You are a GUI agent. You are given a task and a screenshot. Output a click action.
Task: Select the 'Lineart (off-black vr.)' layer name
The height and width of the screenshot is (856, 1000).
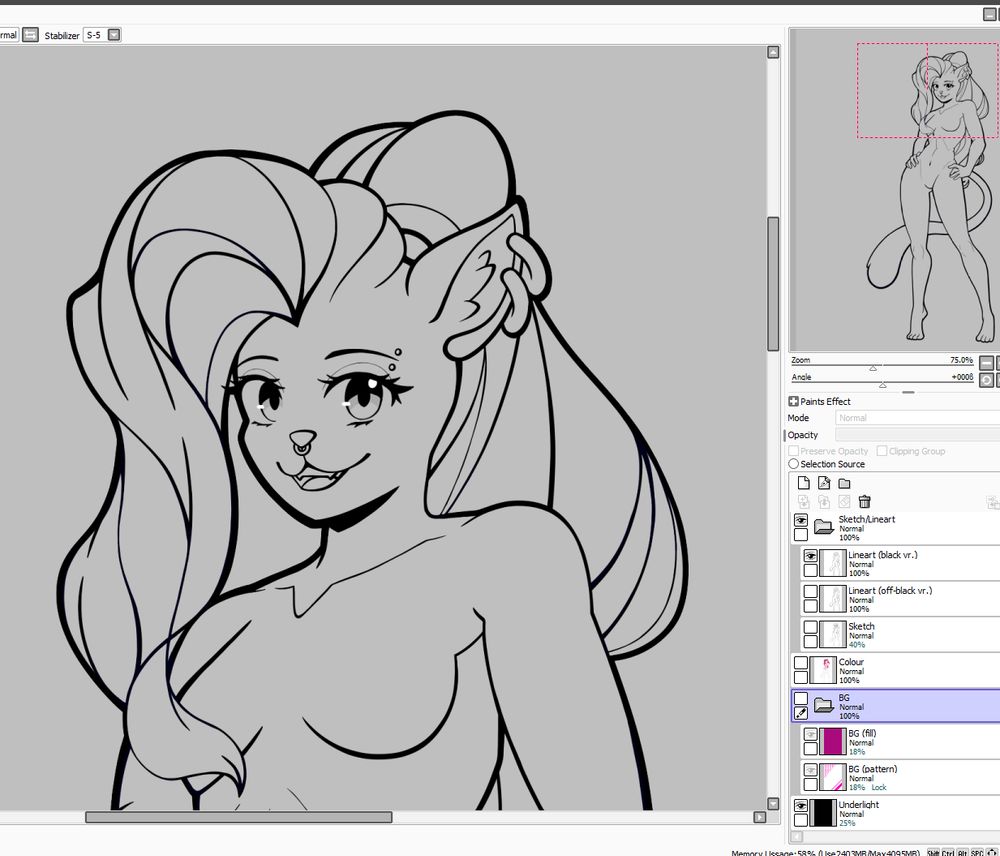[890, 591]
